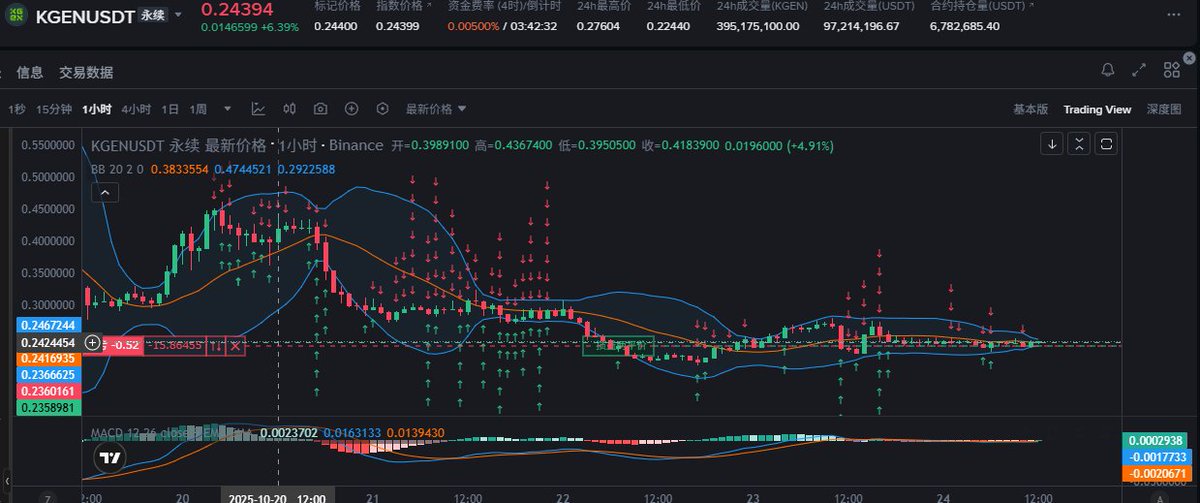Click the 15.86455 order quantity label
1200x503 pixels.
pyautogui.click(x=176, y=345)
